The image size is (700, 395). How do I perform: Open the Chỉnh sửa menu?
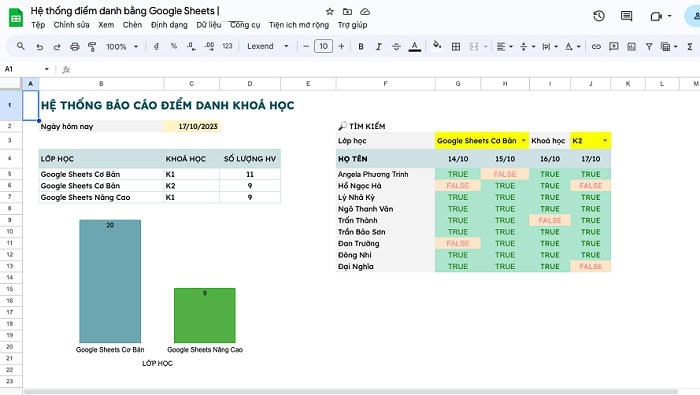(x=71, y=25)
